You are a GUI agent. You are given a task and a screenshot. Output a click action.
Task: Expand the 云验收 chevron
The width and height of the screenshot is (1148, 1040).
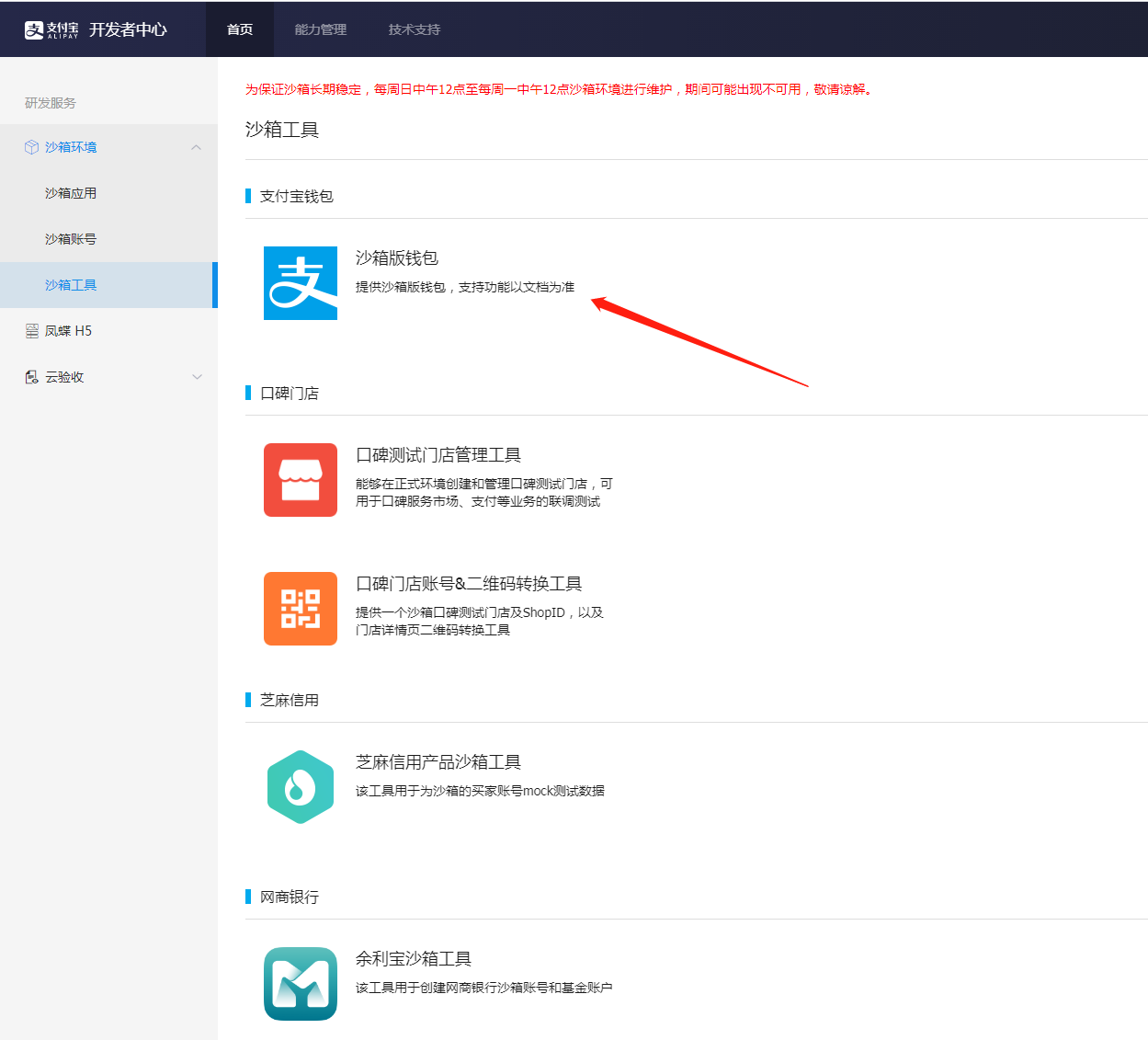pos(197,377)
